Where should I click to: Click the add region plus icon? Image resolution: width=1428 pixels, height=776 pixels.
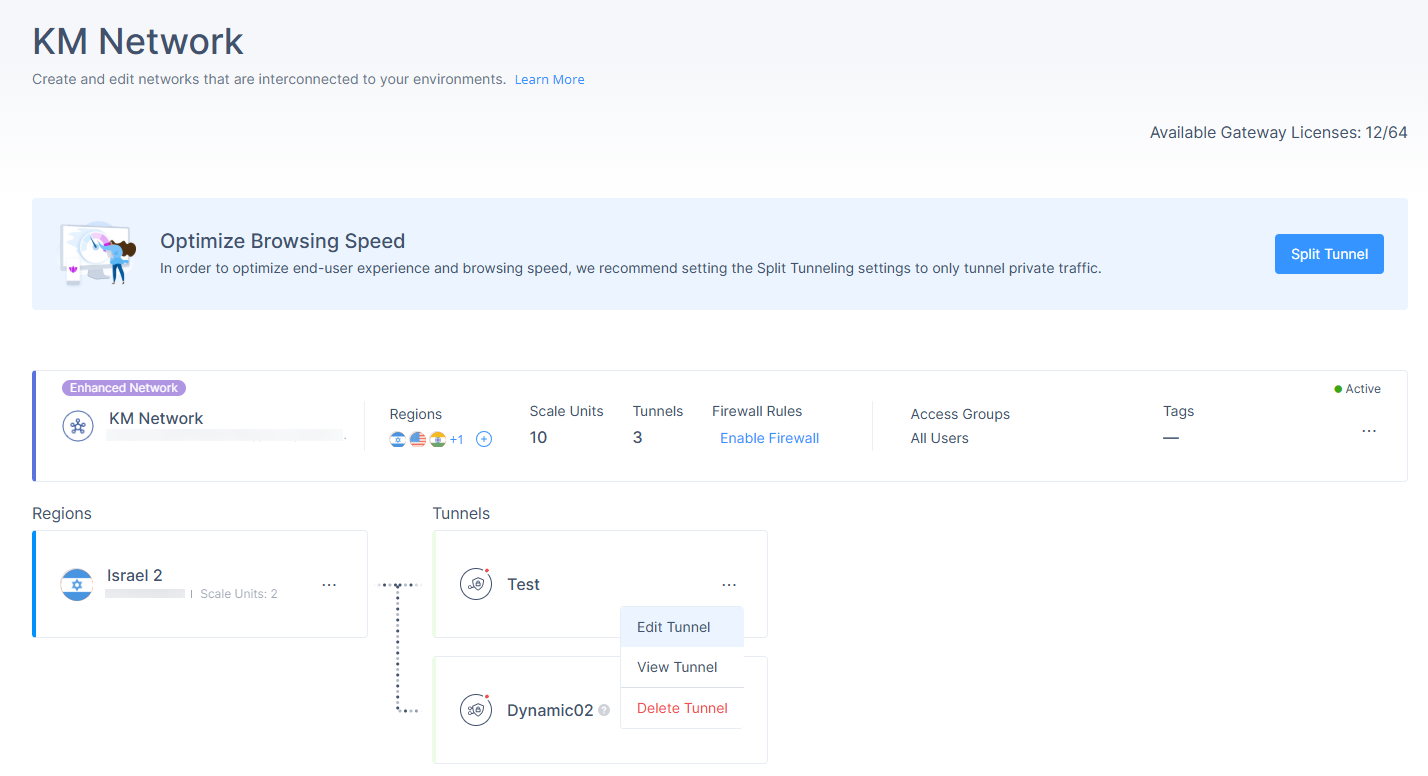click(484, 439)
